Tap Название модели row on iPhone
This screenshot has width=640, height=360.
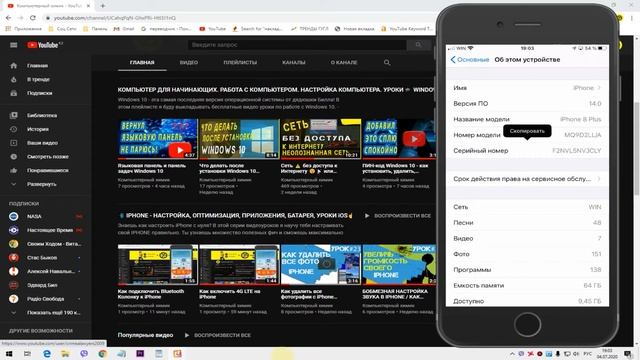(527, 119)
